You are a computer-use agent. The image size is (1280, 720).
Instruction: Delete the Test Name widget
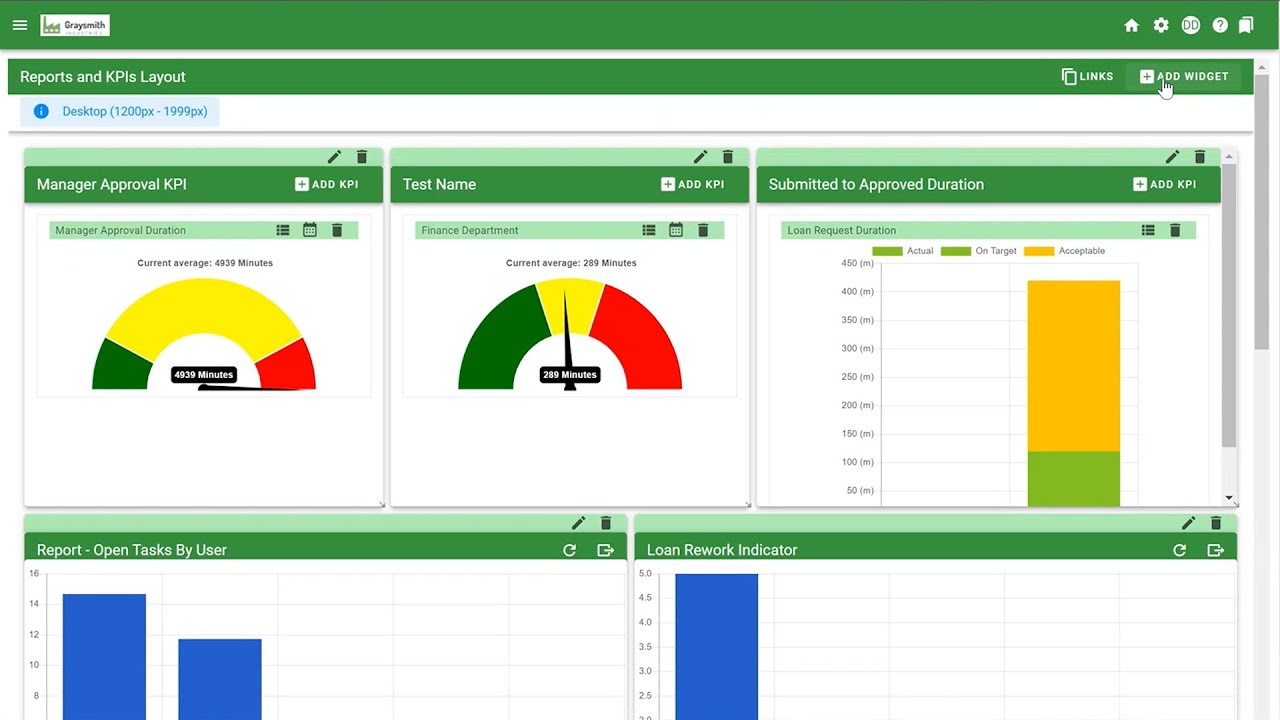click(728, 157)
